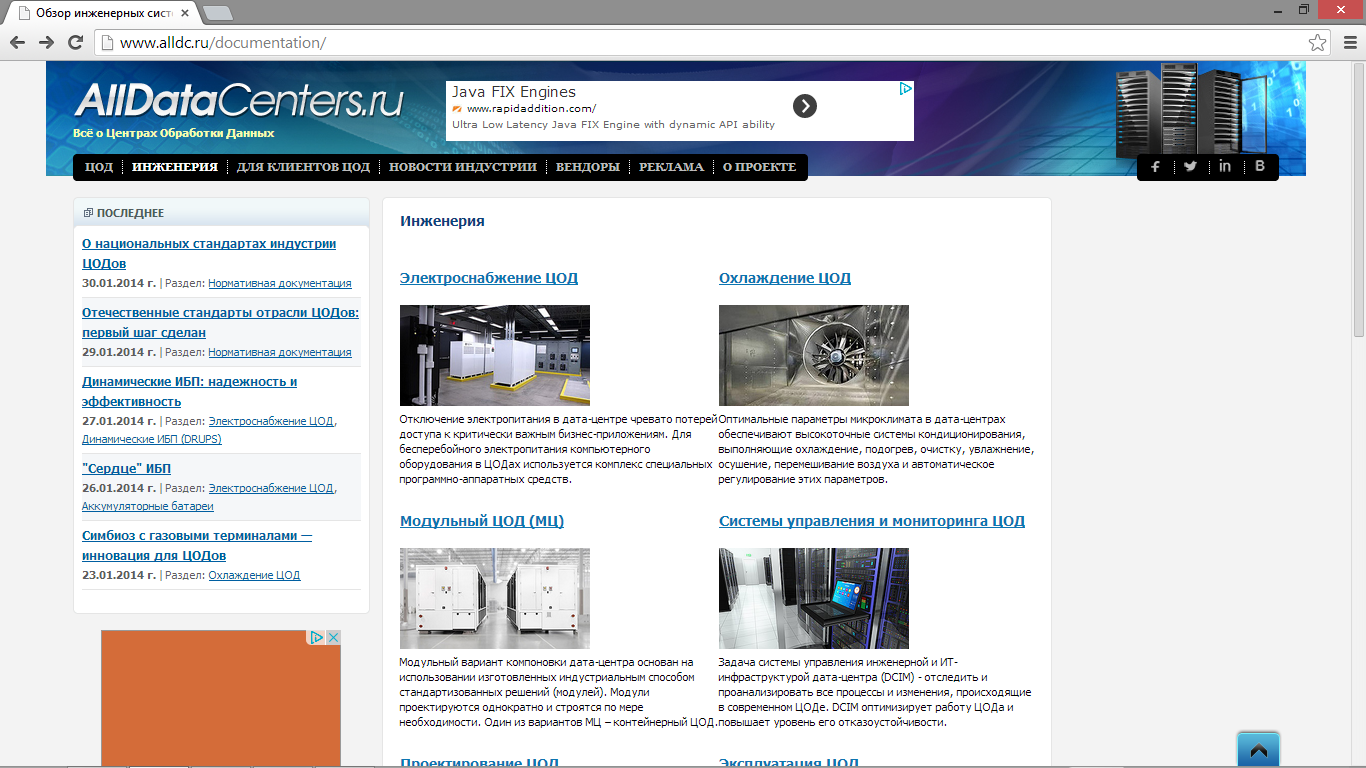Open Нормативная документация link dated 29.01.2014

click(x=280, y=352)
